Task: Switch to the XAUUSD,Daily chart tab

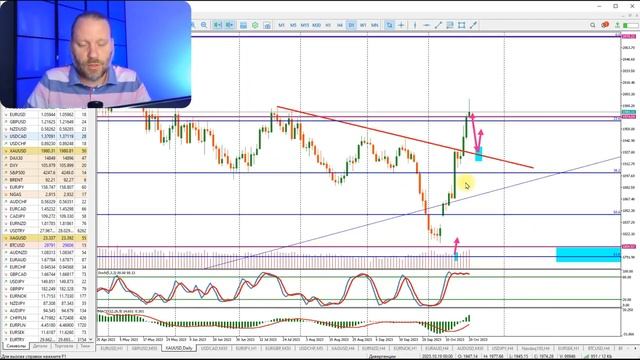Action: point(179,349)
